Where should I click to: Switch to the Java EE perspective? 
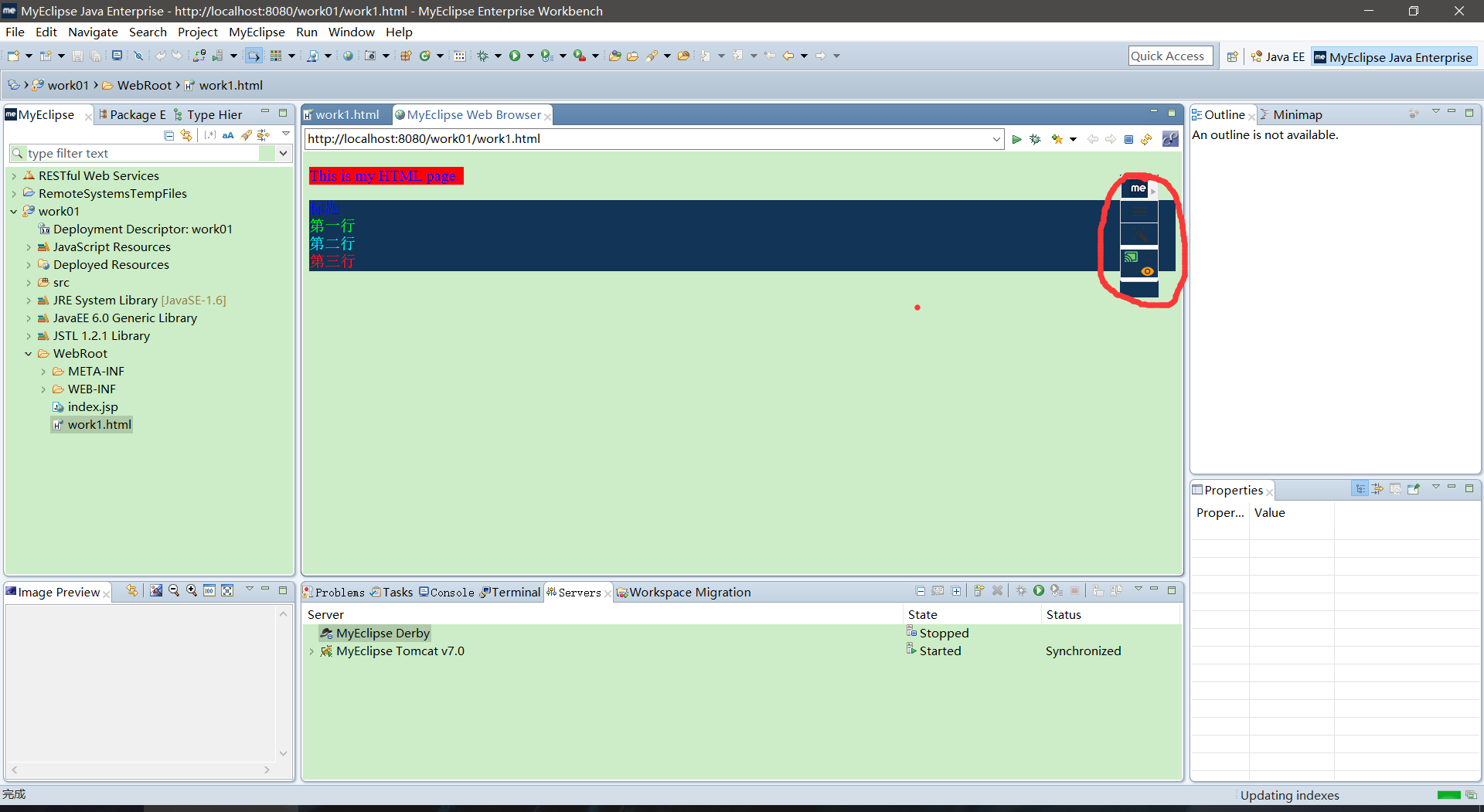pyautogui.click(x=1278, y=56)
